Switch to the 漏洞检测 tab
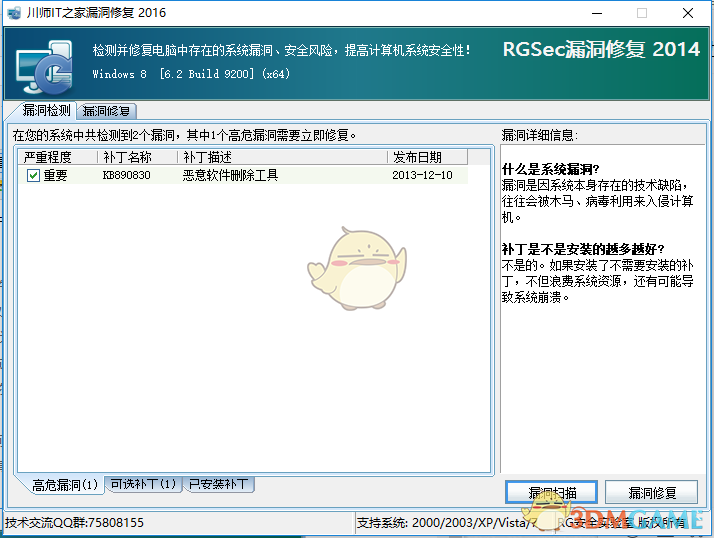This screenshot has width=714, height=538. (46, 111)
